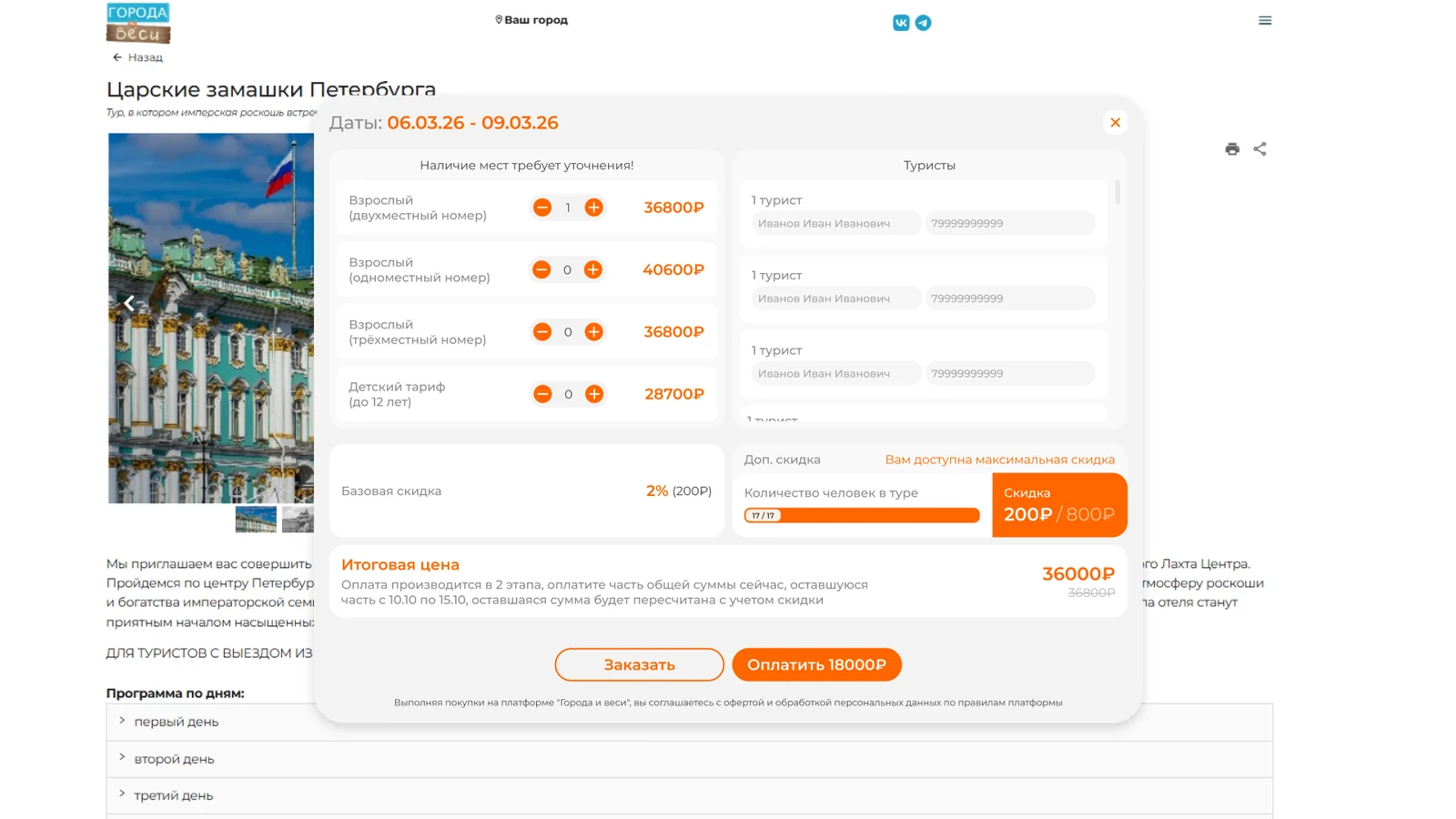Focus the second tourist phone field
This screenshot has height=819, width=1456.
[1010, 298]
